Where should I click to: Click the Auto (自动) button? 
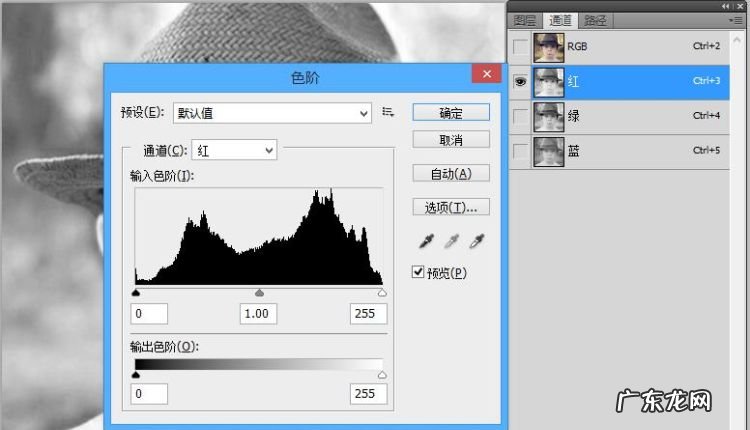pos(450,173)
